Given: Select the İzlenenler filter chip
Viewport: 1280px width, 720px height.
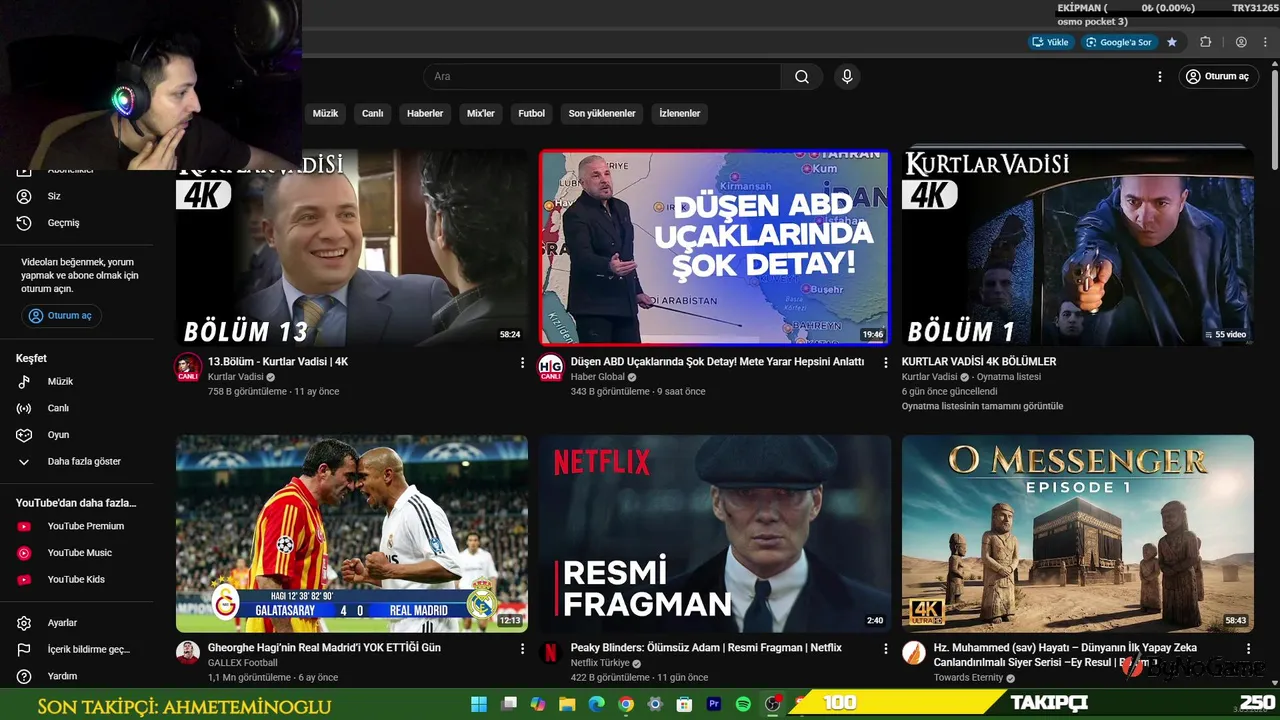Looking at the screenshot, I should click(680, 114).
